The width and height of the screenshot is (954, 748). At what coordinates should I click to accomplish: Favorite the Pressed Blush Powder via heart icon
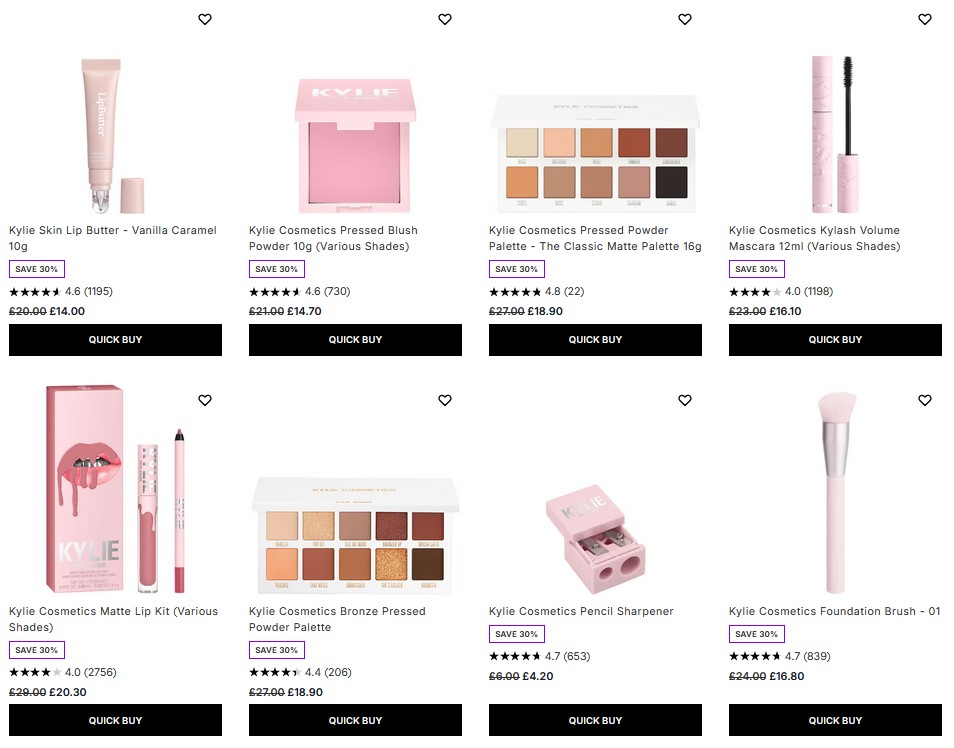point(444,19)
